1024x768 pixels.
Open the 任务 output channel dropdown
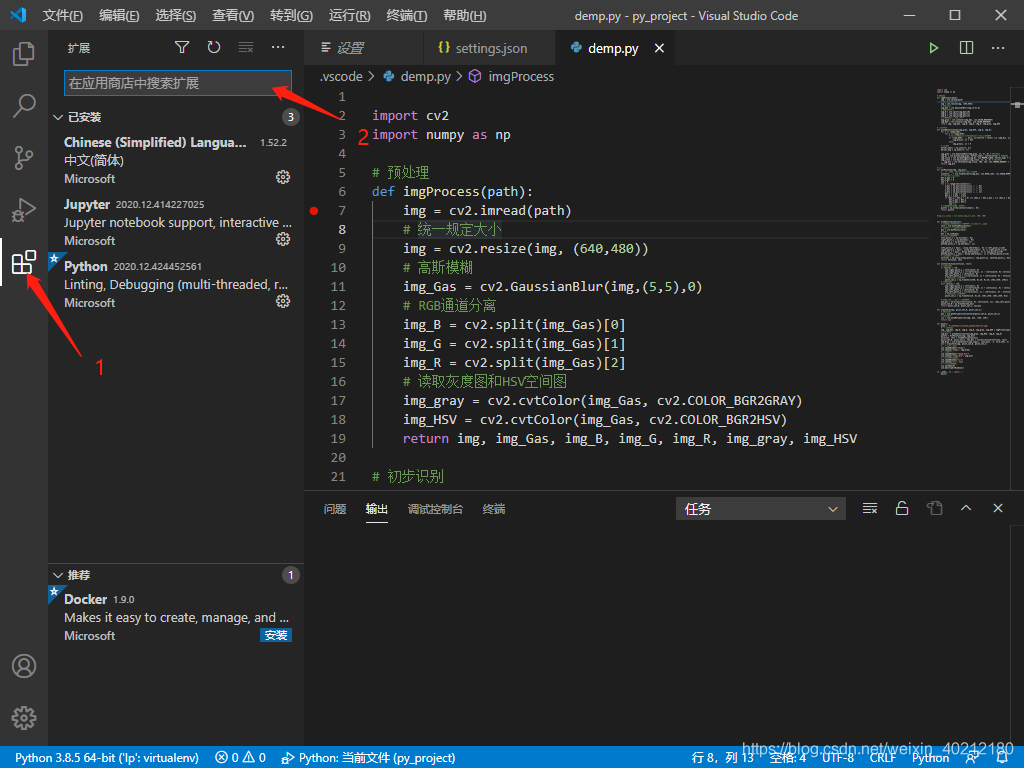click(760, 509)
